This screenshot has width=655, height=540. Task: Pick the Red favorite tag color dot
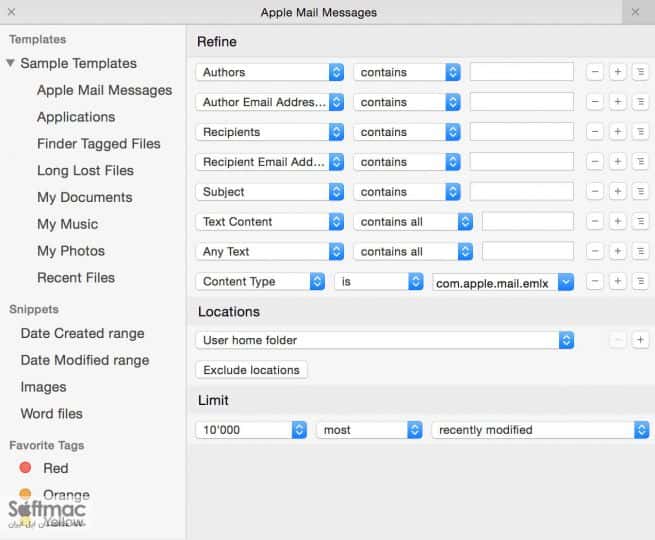pos(25,467)
